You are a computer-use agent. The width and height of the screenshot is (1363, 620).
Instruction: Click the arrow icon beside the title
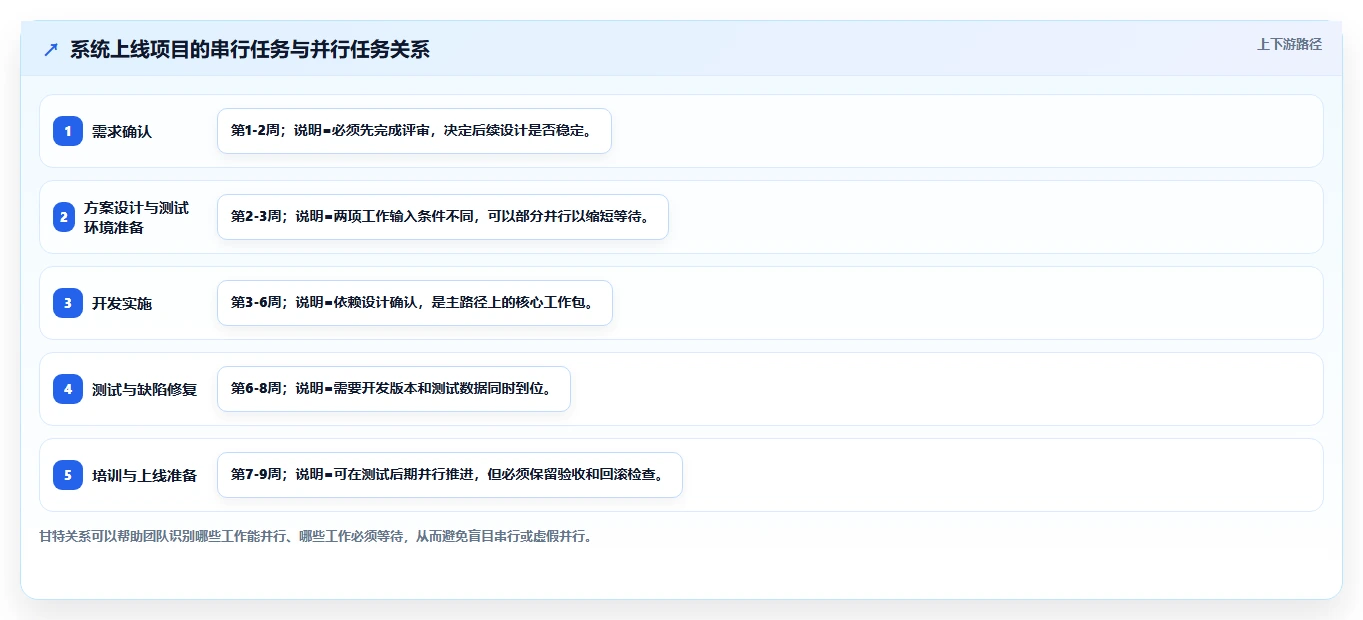pos(51,49)
